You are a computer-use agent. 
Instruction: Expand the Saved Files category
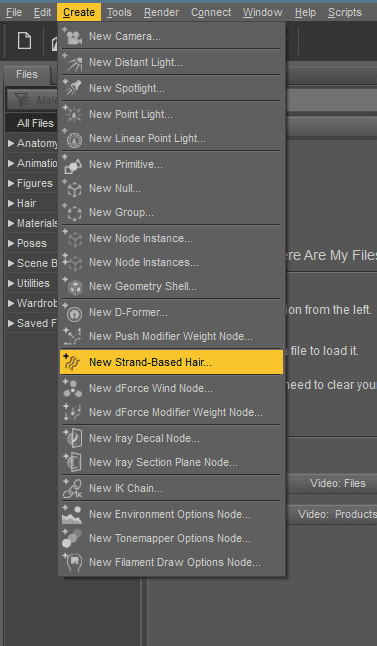point(11,323)
